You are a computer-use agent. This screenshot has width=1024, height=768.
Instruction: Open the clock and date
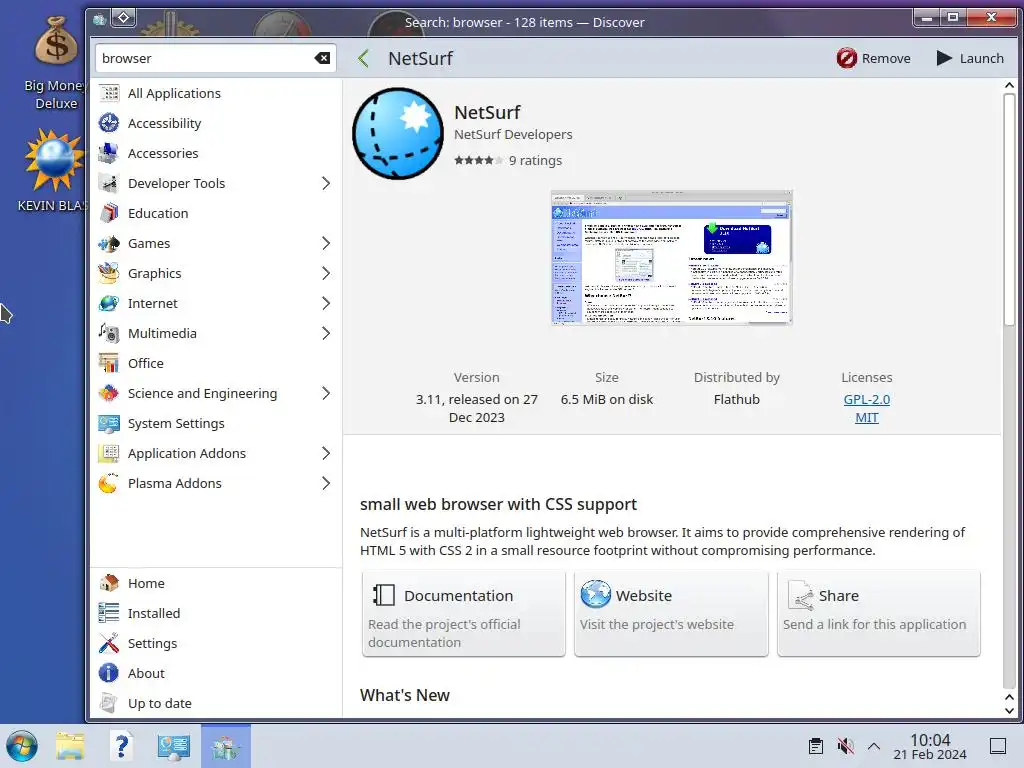tap(930, 746)
